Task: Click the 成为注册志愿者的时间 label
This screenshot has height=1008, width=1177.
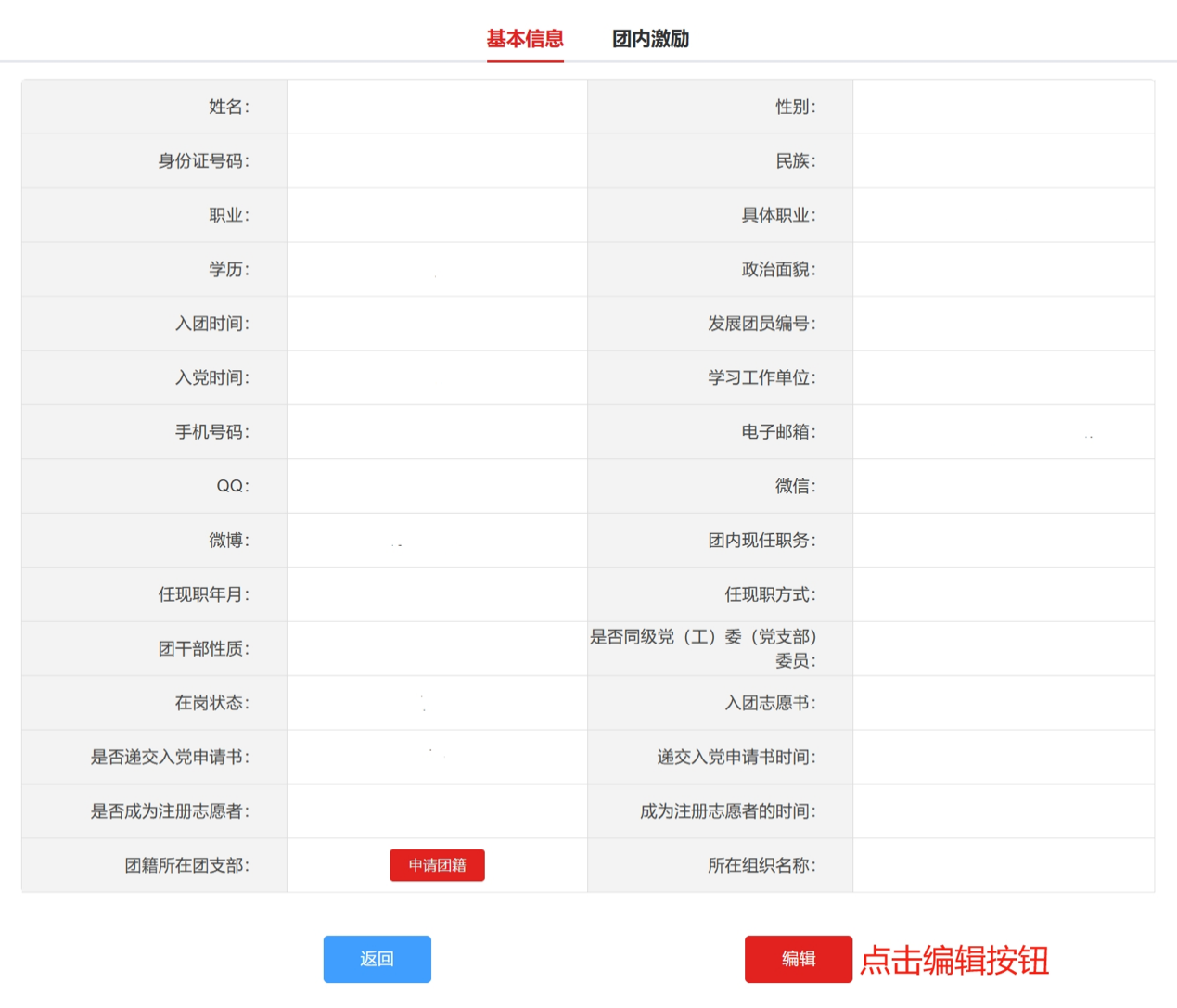Action: [x=727, y=811]
